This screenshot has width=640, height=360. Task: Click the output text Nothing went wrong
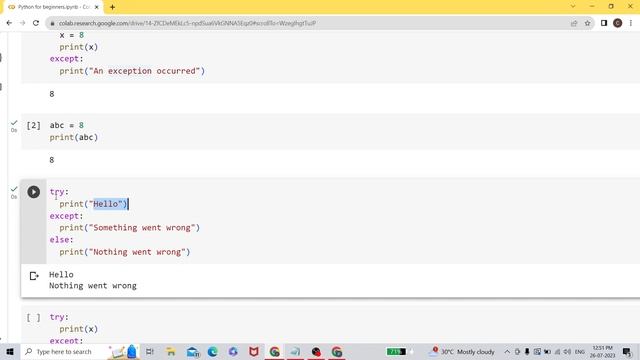coord(93,286)
